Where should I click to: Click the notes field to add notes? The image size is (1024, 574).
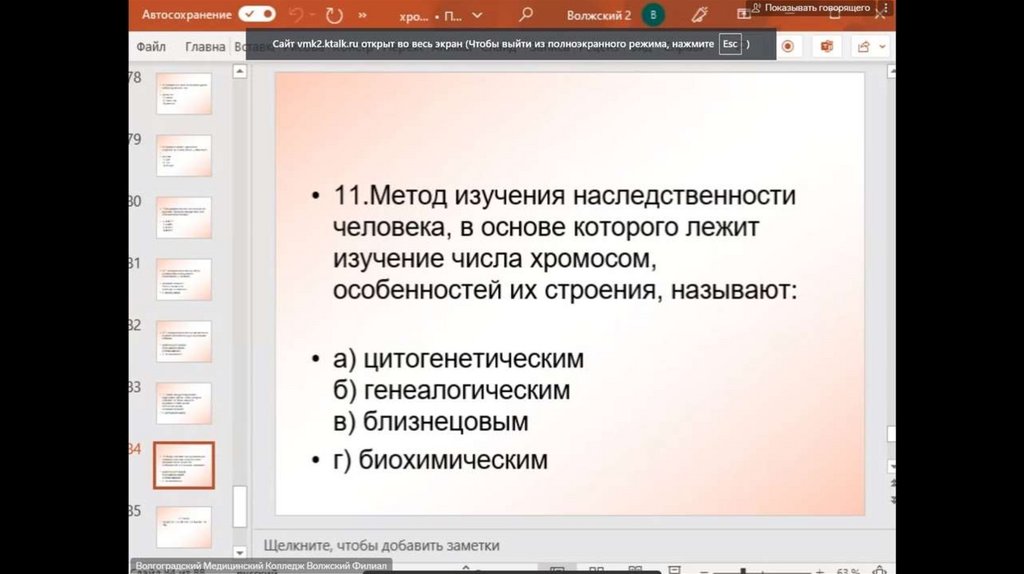381,545
